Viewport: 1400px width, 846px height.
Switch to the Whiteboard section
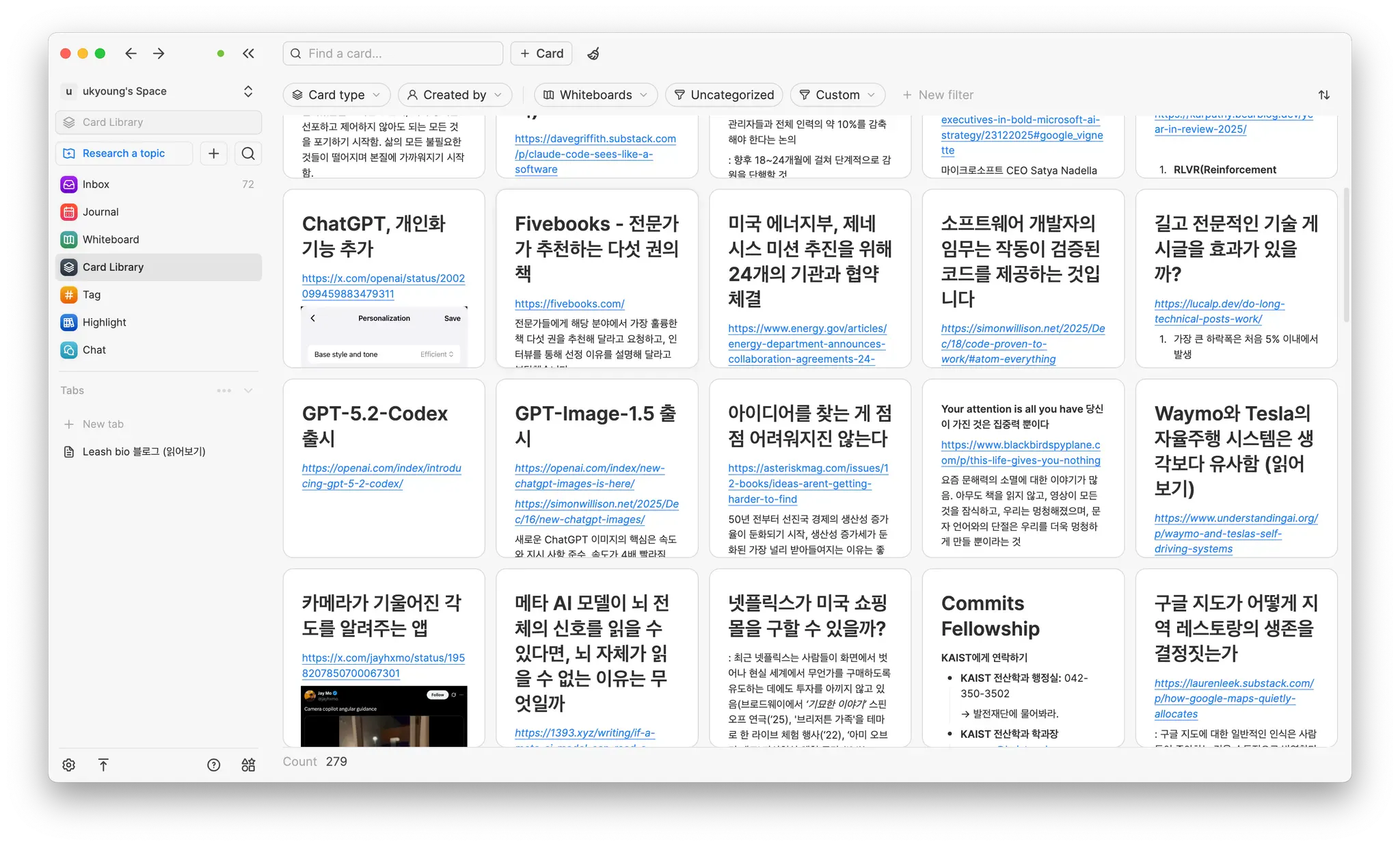110,239
